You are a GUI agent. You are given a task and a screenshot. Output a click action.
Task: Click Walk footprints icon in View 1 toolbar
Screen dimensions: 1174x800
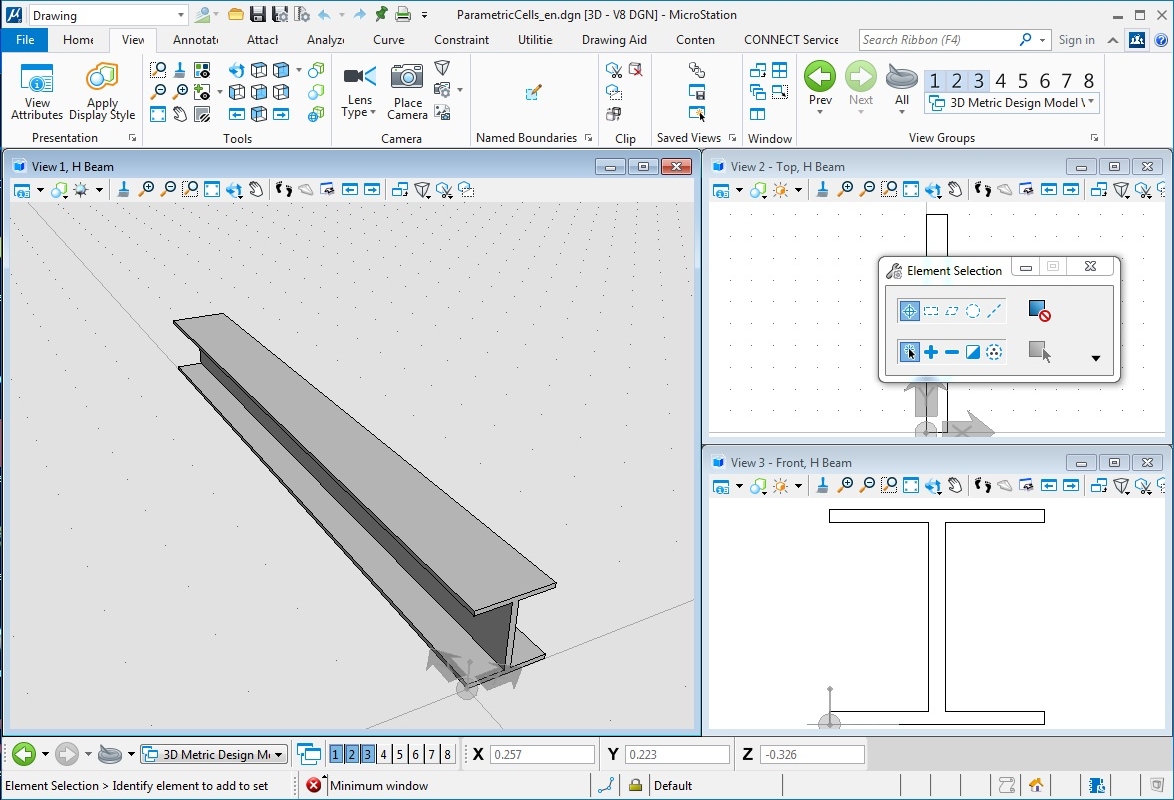pyautogui.click(x=283, y=190)
